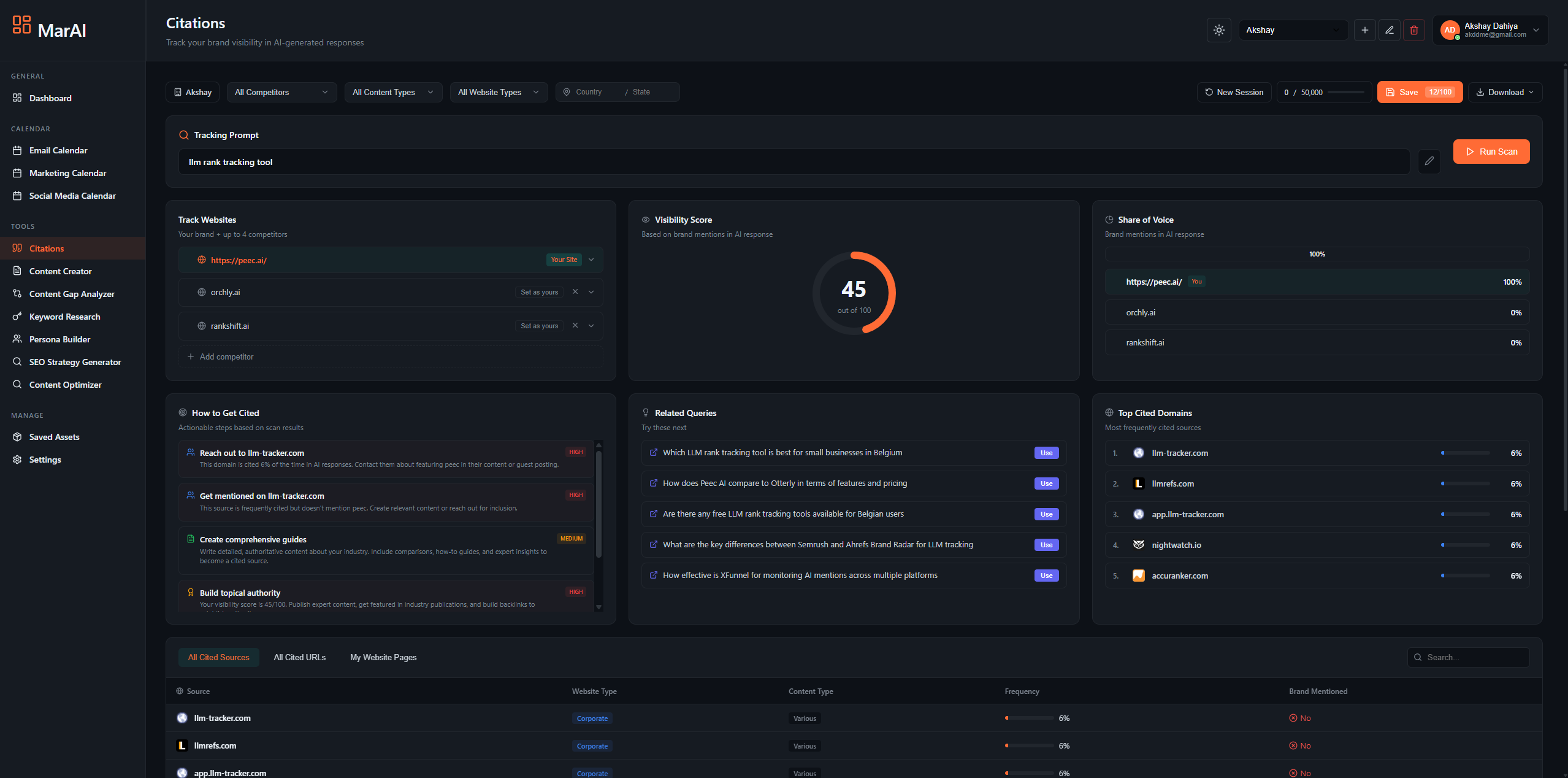Start a New Session
The image size is (1568, 778).
pyautogui.click(x=1234, y=92)
